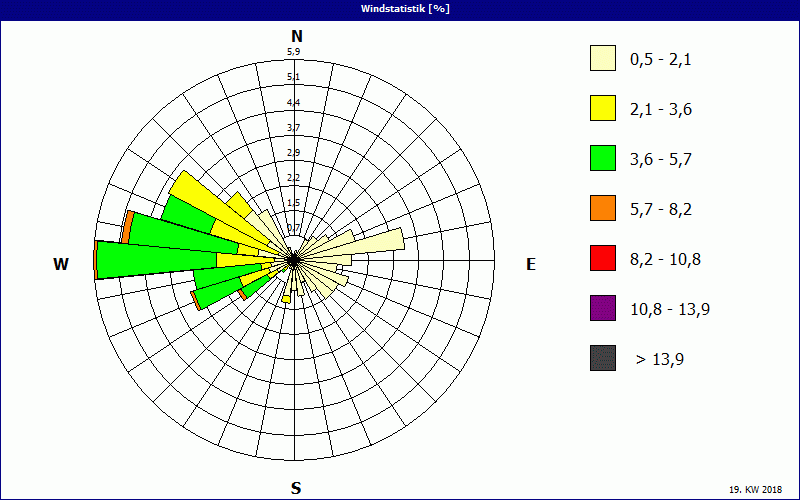Click the pale yellow 0,5 - 2,1 swatch
800x500 pixels.
tap(603, 58)
